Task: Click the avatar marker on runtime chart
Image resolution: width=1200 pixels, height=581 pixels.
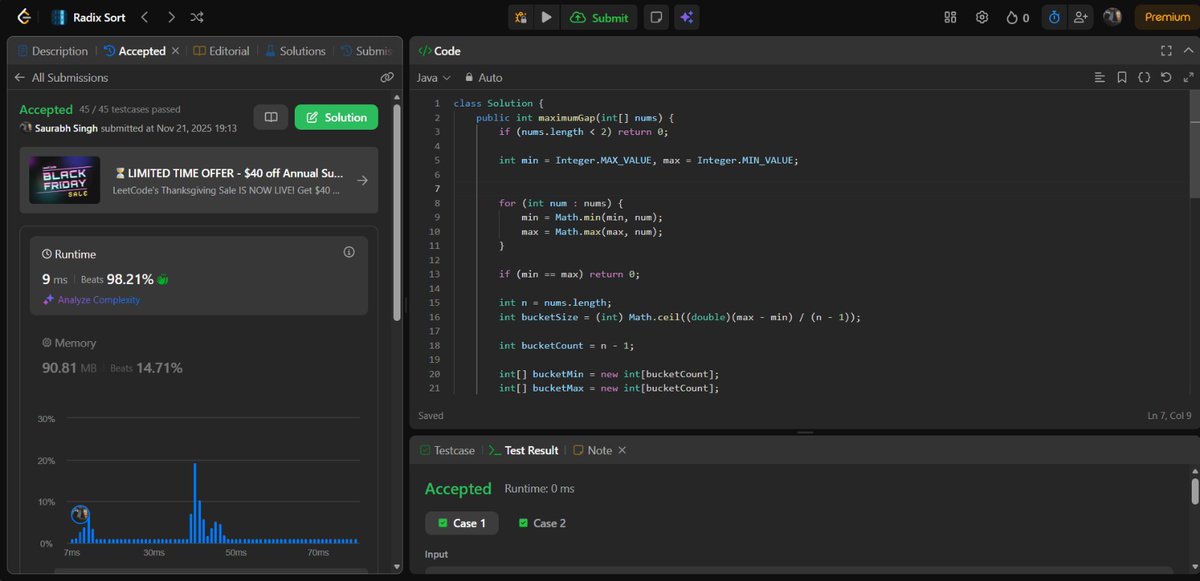Action: (81, 514)
